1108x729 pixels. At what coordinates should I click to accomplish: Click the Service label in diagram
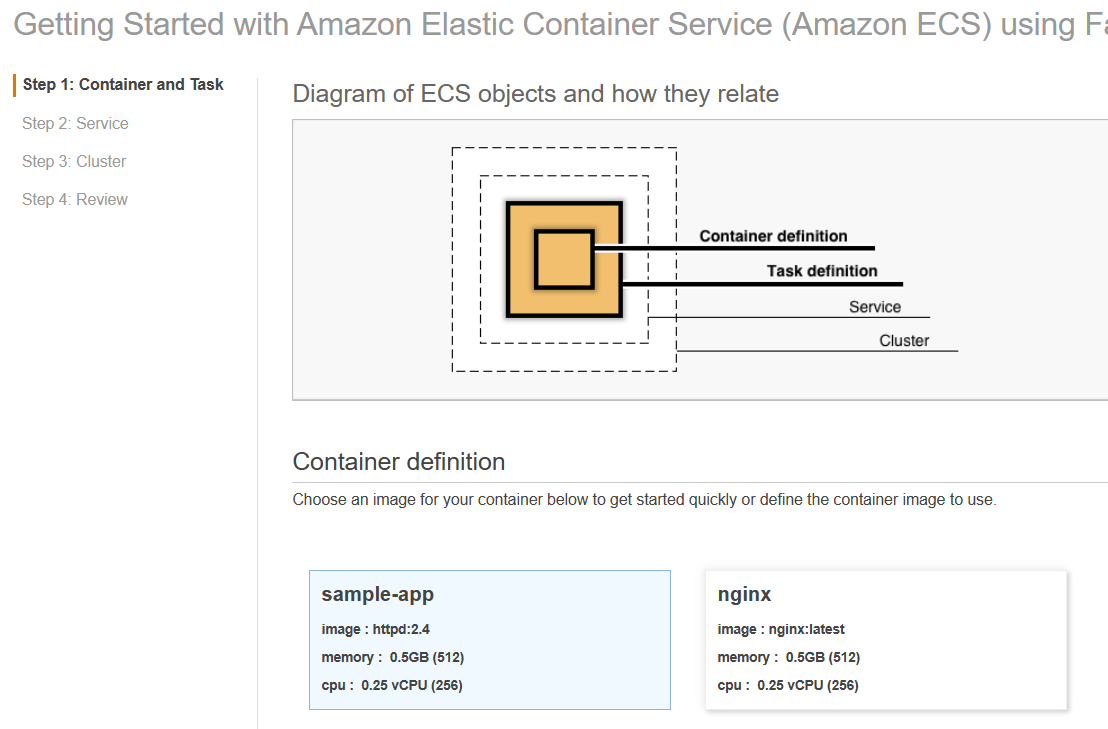tap(875, 307)
